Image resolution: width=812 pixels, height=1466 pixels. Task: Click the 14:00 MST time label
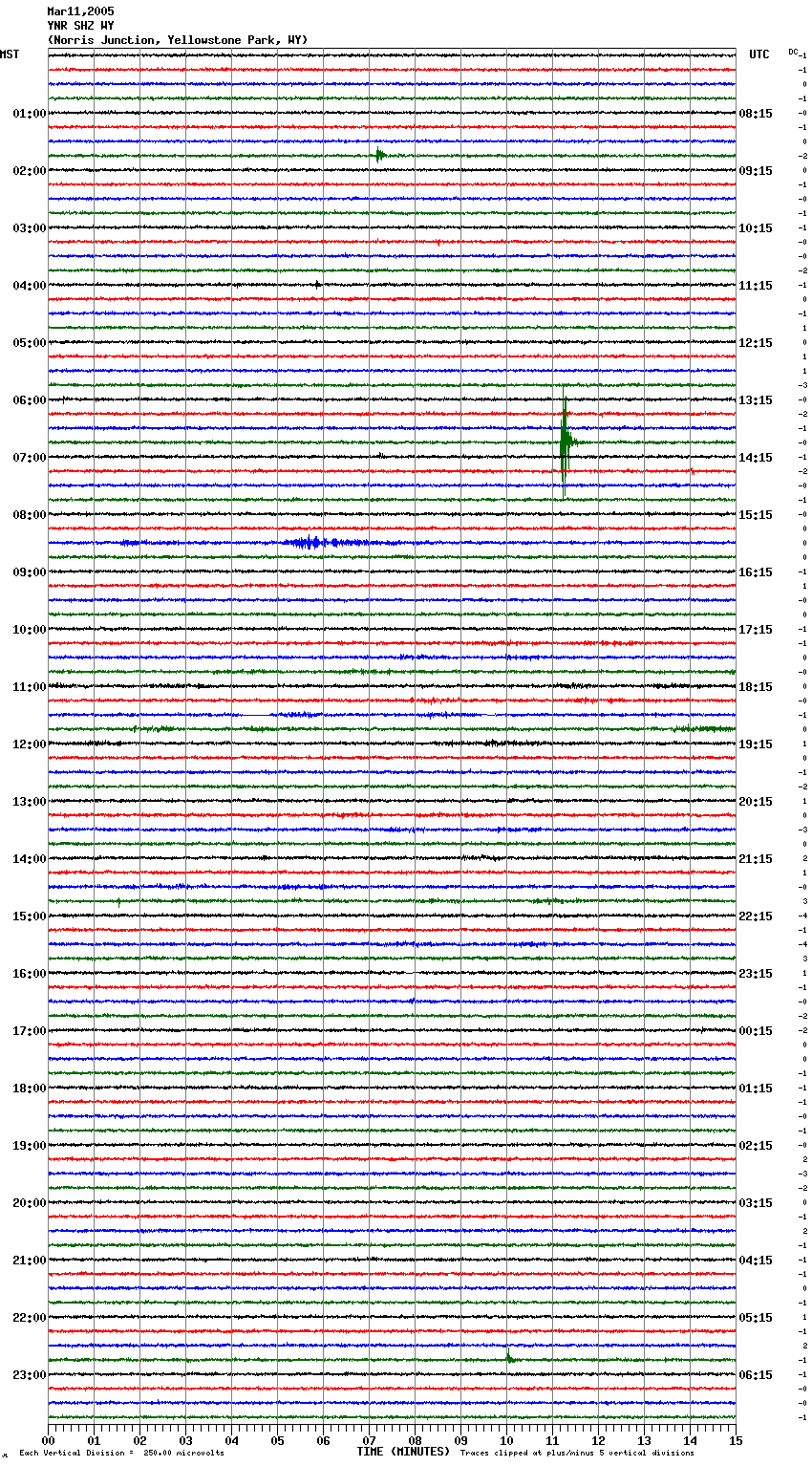point(29,859)
